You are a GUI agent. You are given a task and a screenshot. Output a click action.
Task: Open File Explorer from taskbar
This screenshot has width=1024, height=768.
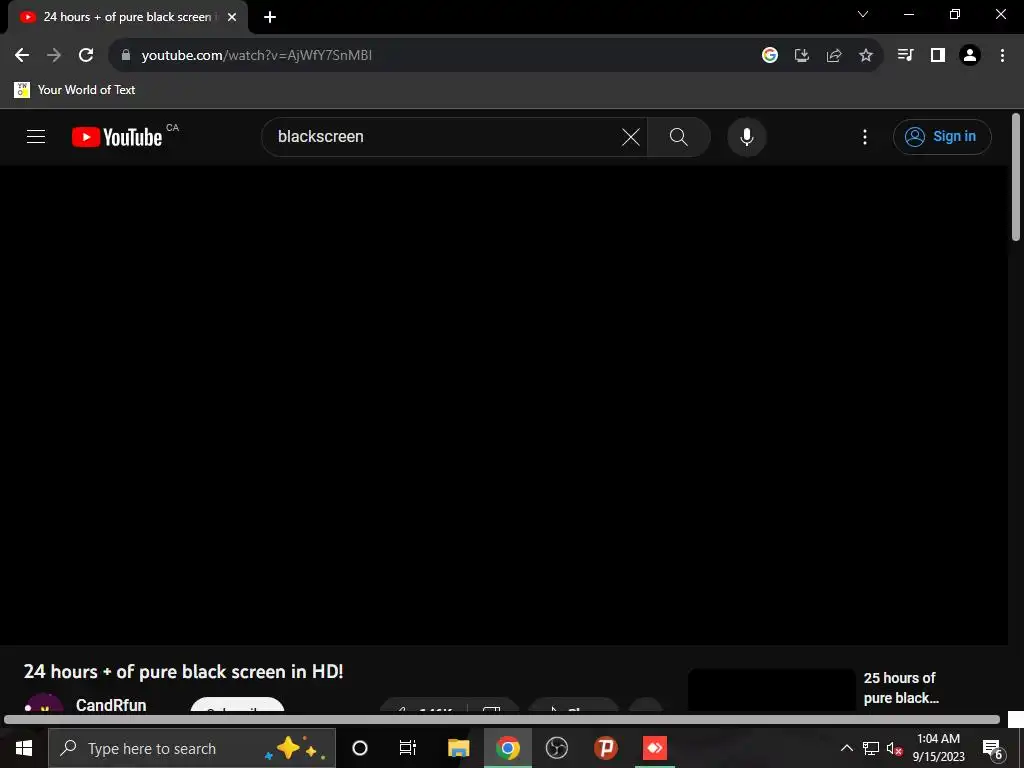coord(458,748)
